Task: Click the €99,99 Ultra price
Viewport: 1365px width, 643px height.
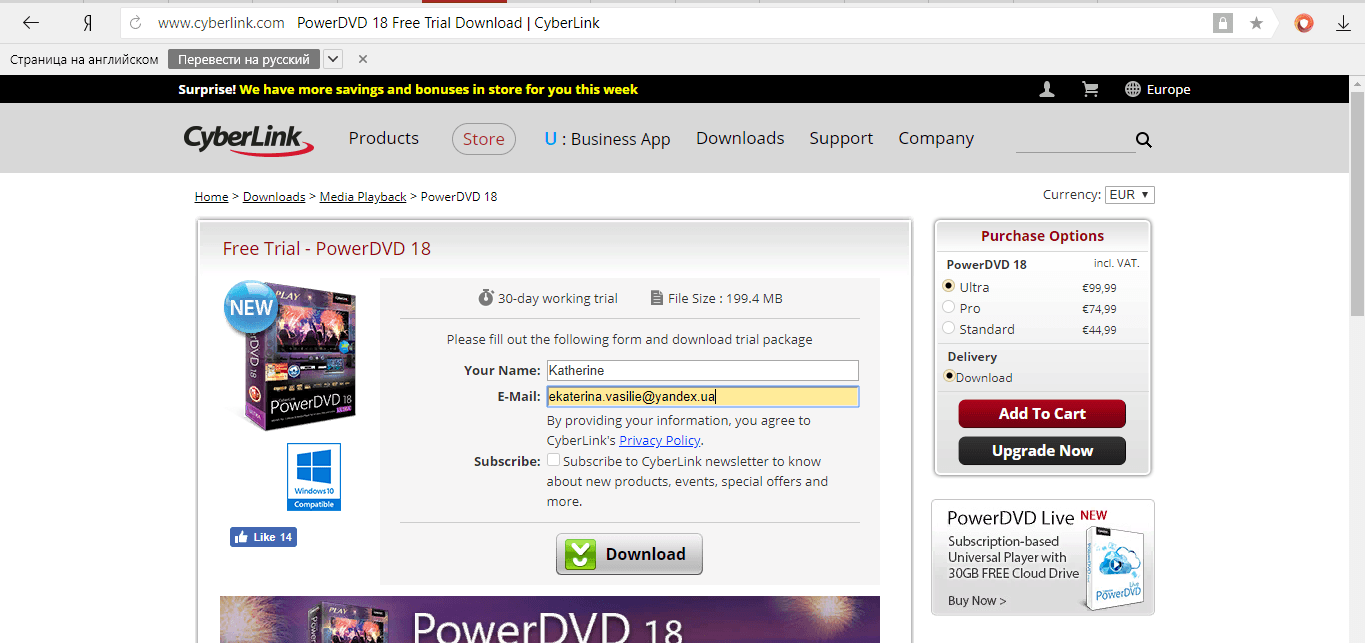Action: [x=1099, y=288]
